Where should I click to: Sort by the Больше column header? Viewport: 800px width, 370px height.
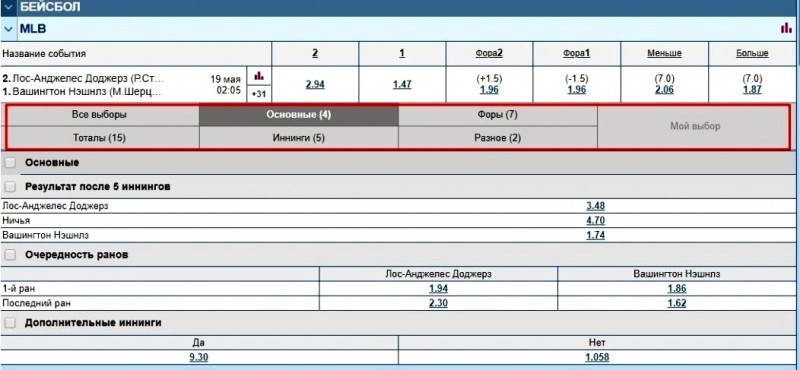(x=752, y=53)
